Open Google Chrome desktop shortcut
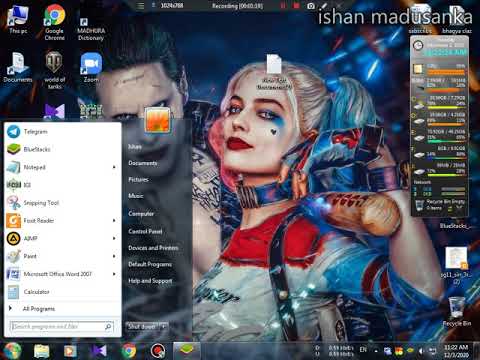The image size is (480, 360). pos(55,22)
